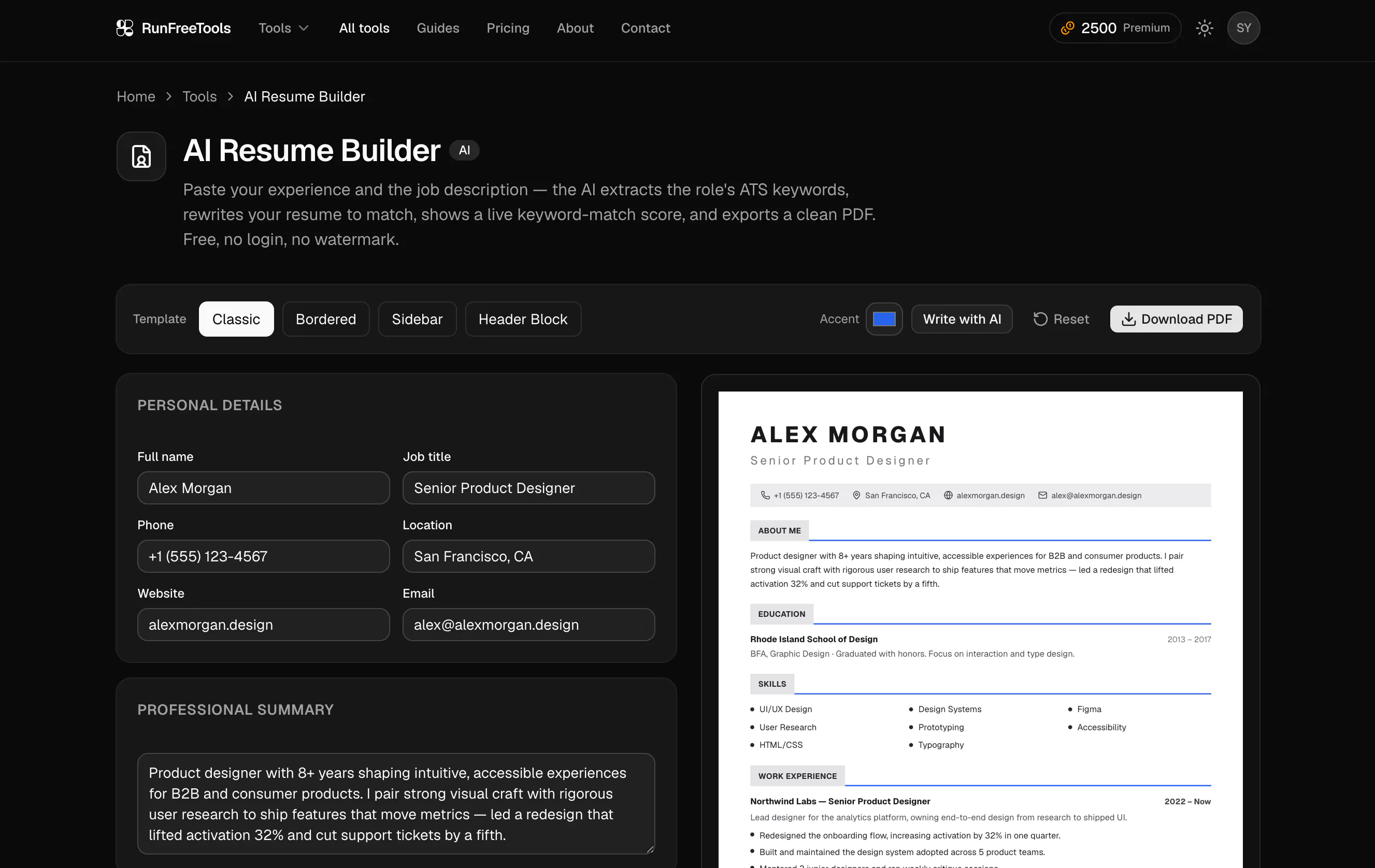This screenshot has width=1375, height=868.
Task: Open the SY user avatar menu
Action: [1243, 28]
